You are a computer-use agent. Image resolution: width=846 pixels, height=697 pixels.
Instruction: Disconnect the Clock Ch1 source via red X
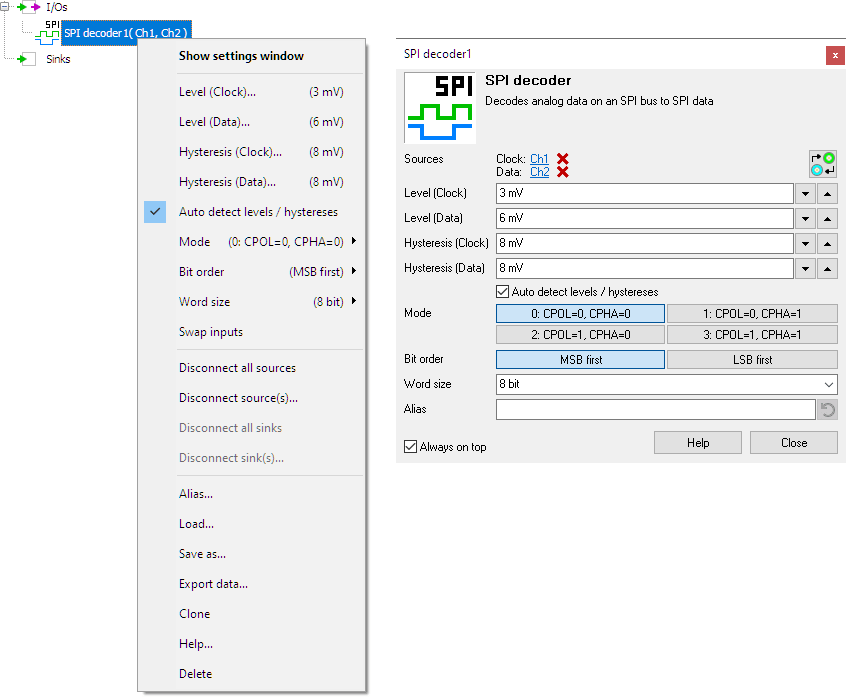pyautogui.click(x=562, y=159)
